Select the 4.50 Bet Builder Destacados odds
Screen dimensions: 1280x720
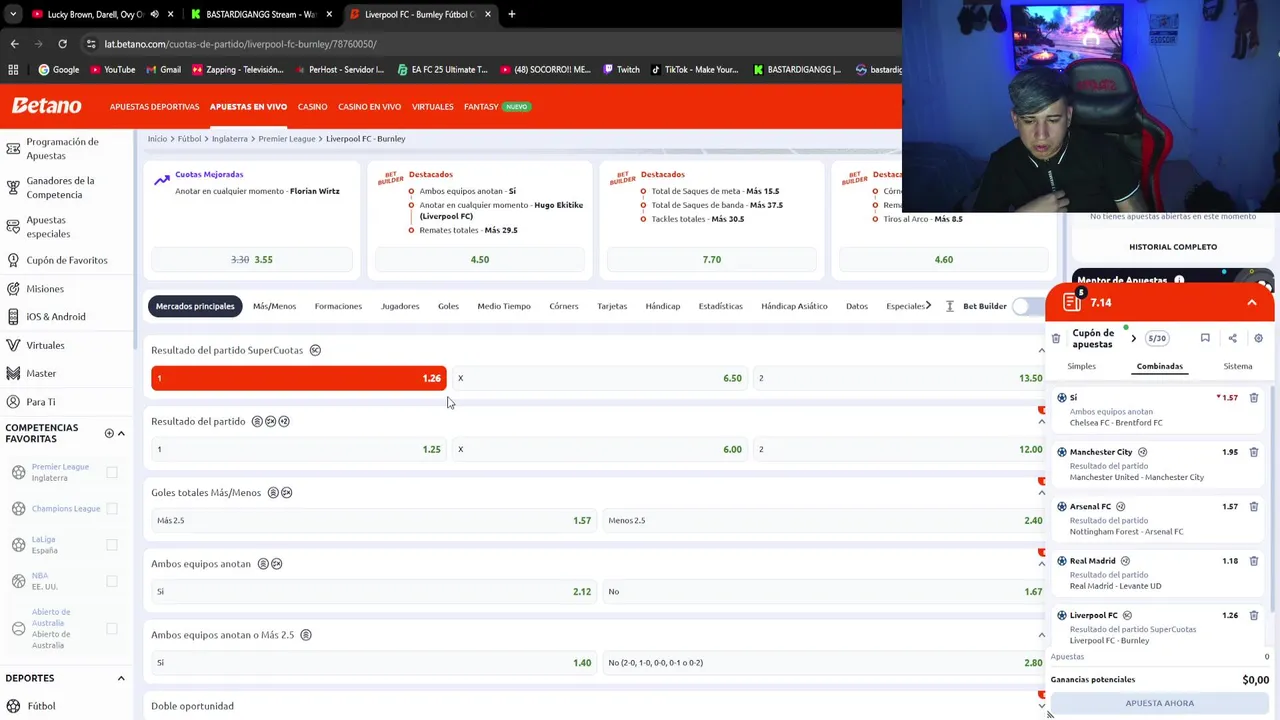tap(480, 259)
